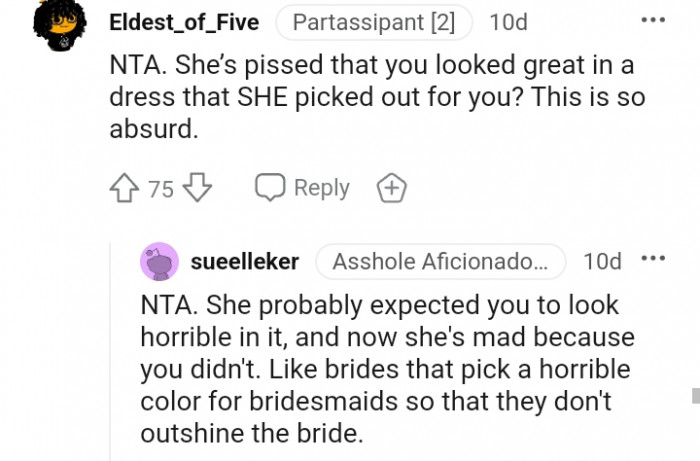The width and height of the screenshot is (700, 461).
Task: Give an award with the plus icon
Action: click(x=389, y=188)
